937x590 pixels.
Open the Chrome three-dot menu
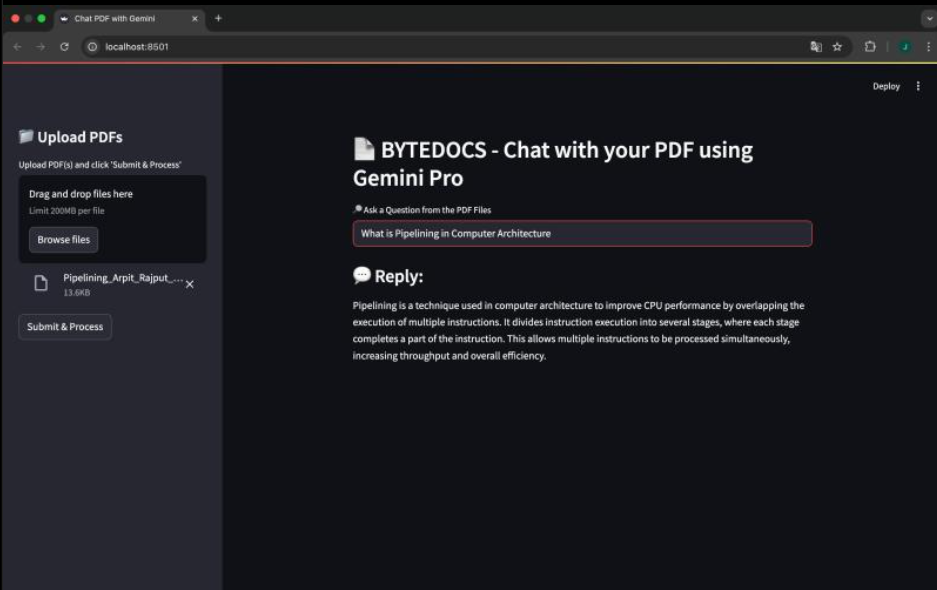929,44
